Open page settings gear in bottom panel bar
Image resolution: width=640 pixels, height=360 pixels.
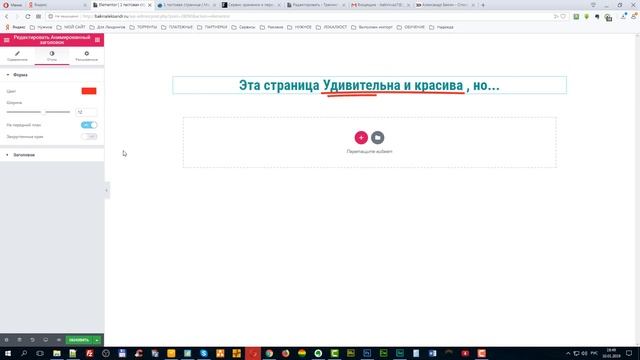[x=7, y=340]
